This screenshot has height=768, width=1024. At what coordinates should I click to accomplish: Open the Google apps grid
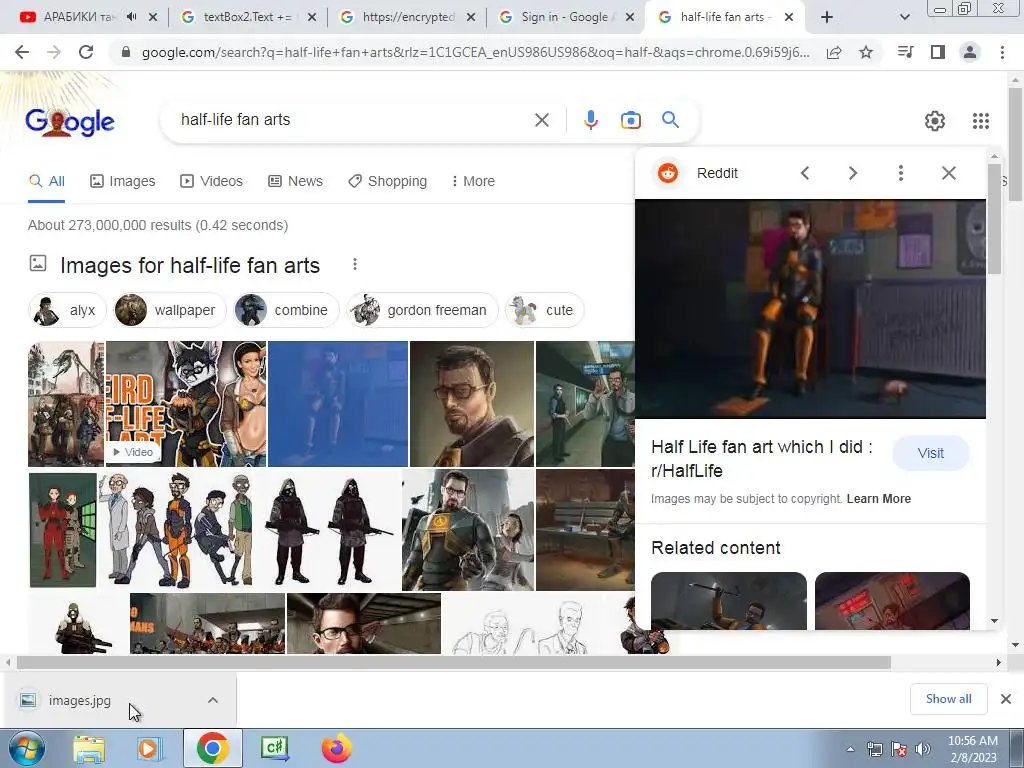pyautogui.click(x=981, y=121)
